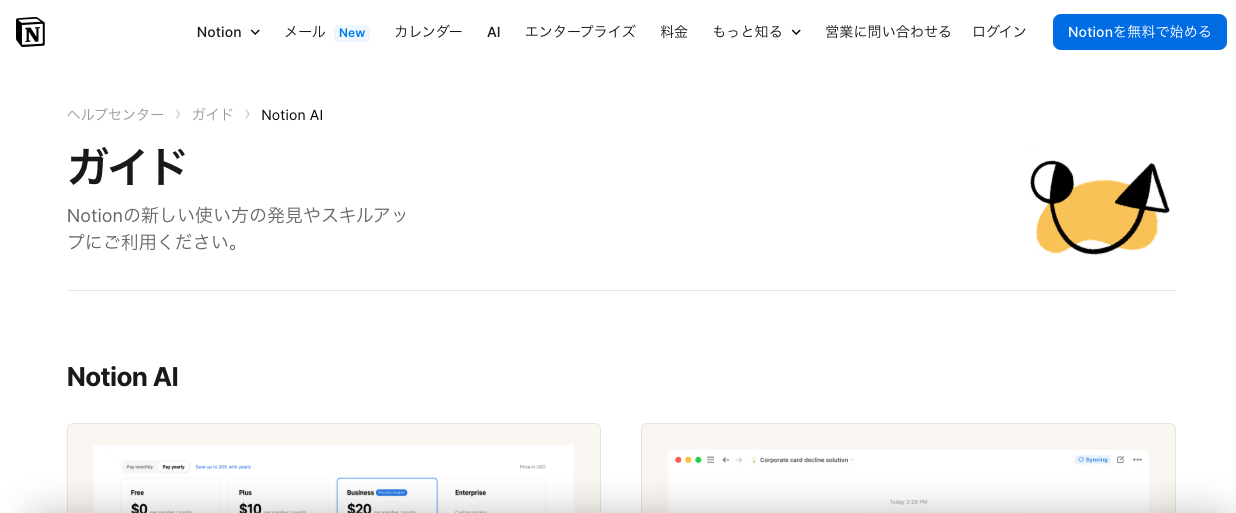Click the New badge next to メール

352,33
